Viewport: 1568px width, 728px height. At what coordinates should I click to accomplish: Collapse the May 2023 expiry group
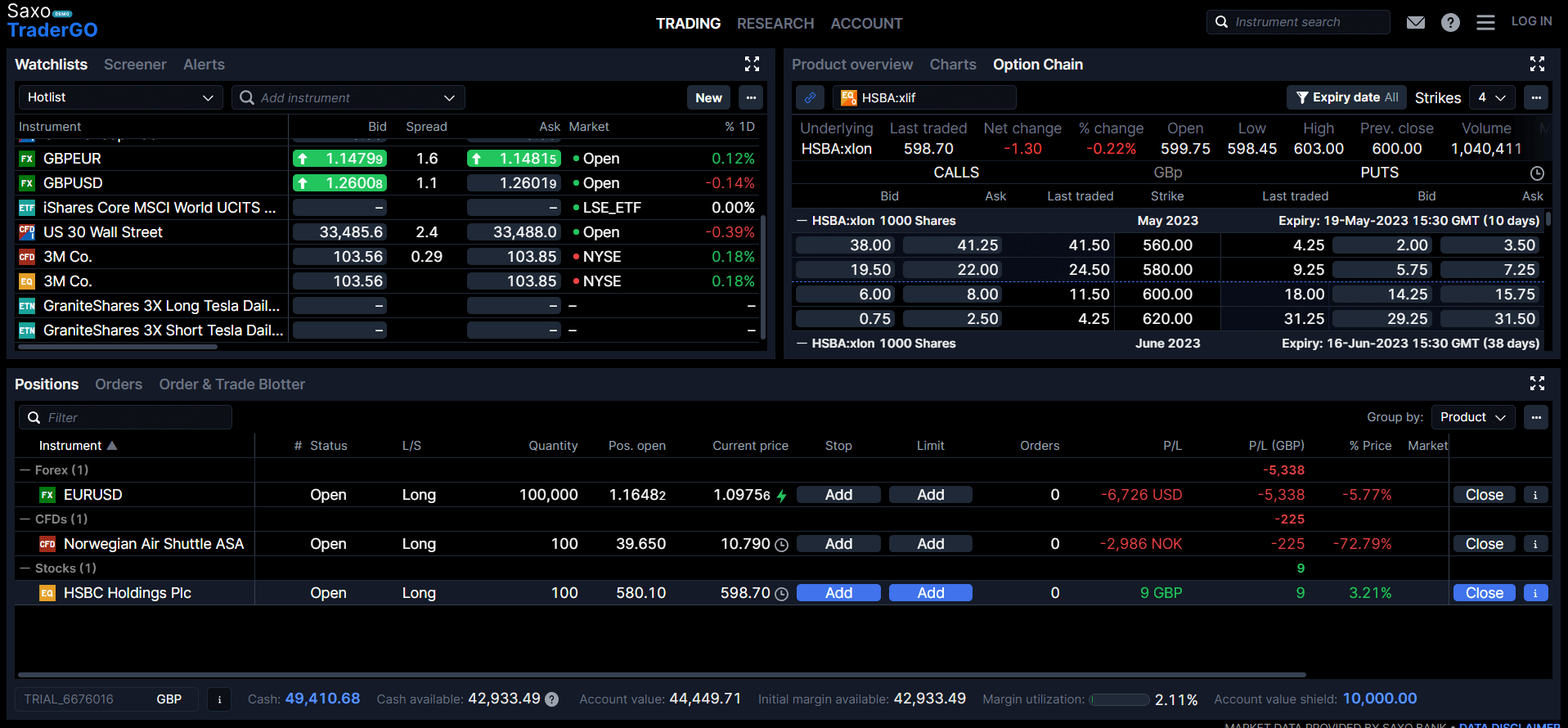pos(802,221)
